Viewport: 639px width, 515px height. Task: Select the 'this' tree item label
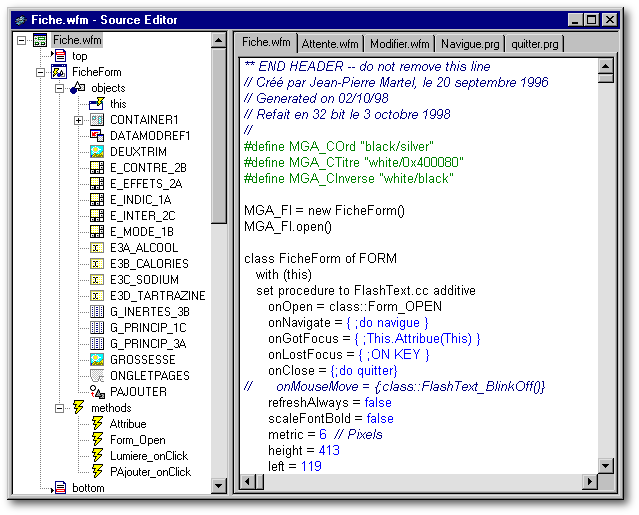[118, 104]
